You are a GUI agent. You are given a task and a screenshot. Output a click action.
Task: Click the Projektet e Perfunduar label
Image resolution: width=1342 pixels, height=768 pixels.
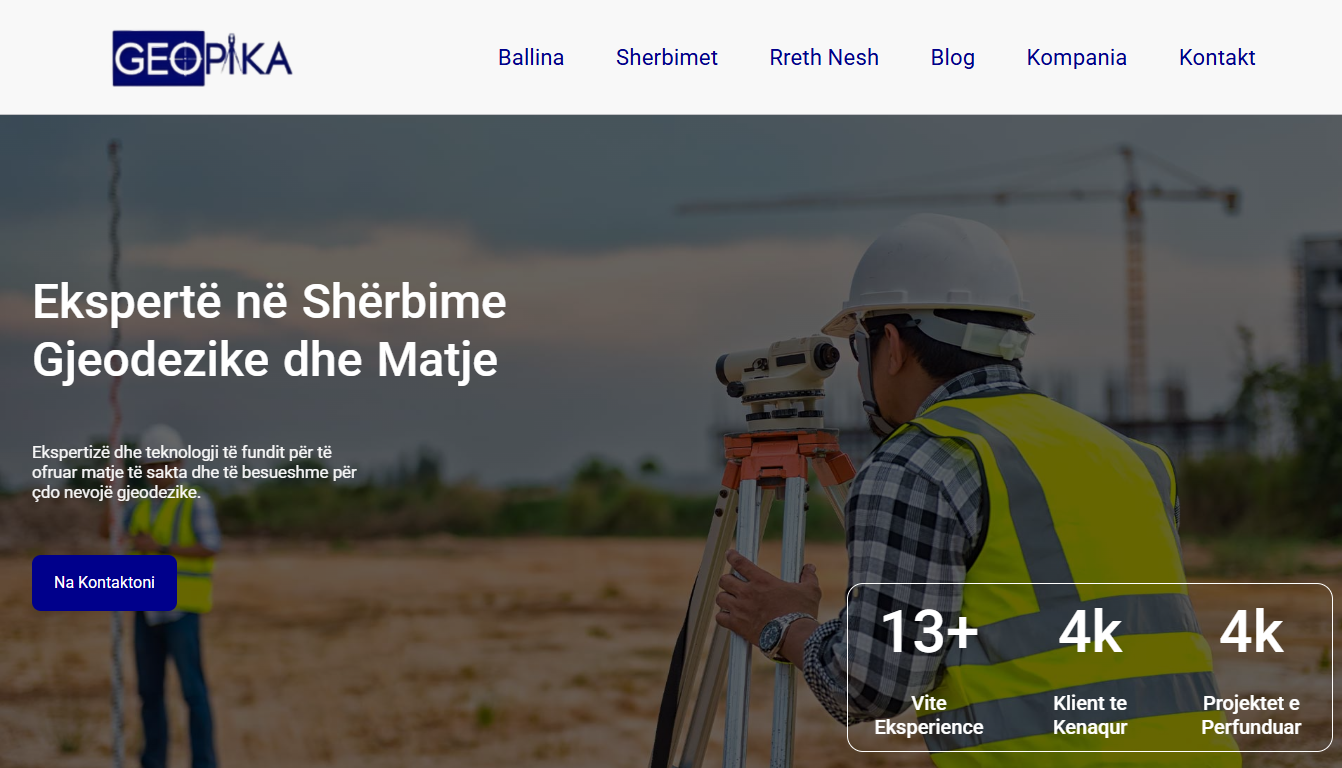(1251, 715)
